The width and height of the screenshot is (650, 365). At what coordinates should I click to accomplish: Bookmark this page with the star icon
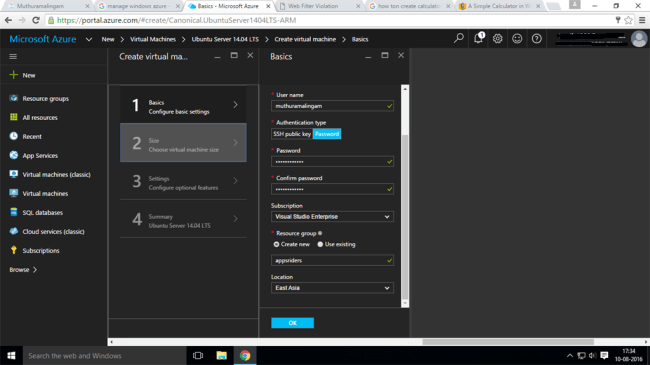point(628,20)
